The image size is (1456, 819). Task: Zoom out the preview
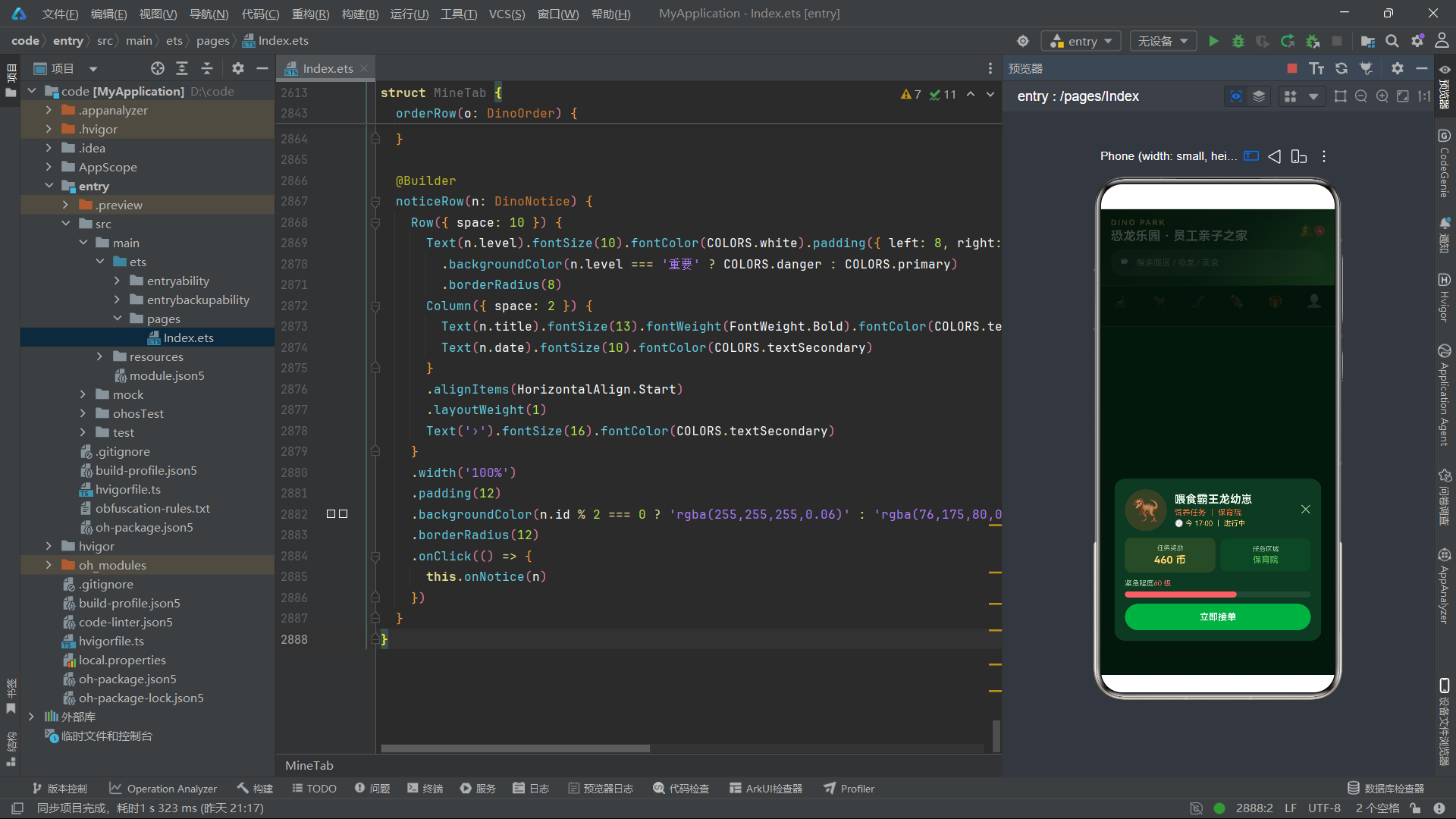(1361, 96)
